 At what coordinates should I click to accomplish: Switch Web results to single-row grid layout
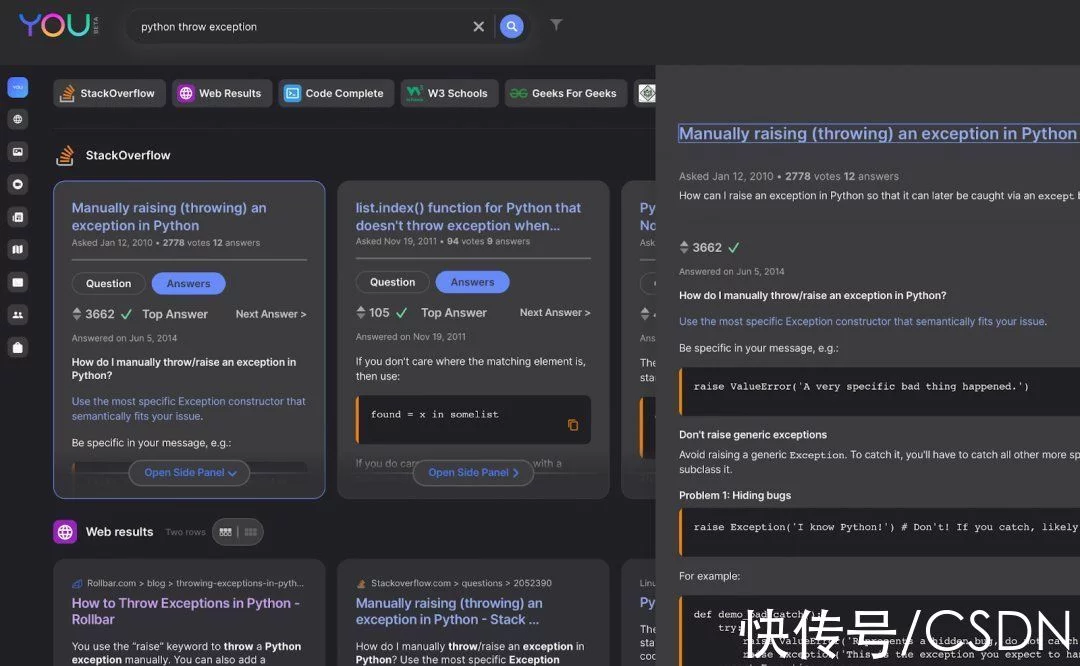(x=251, y=532)
